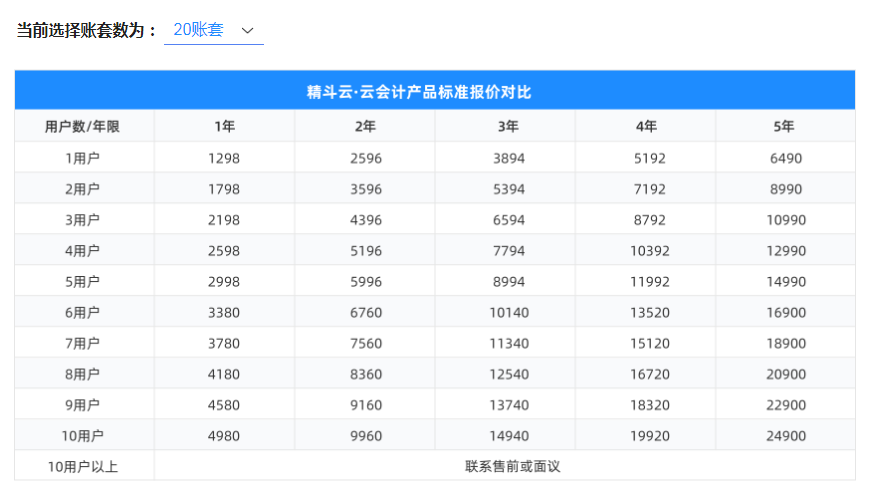Select price 3780 in the 7用户 row
869x503 pixels.
pyautogui.click(x=224, y=343)
